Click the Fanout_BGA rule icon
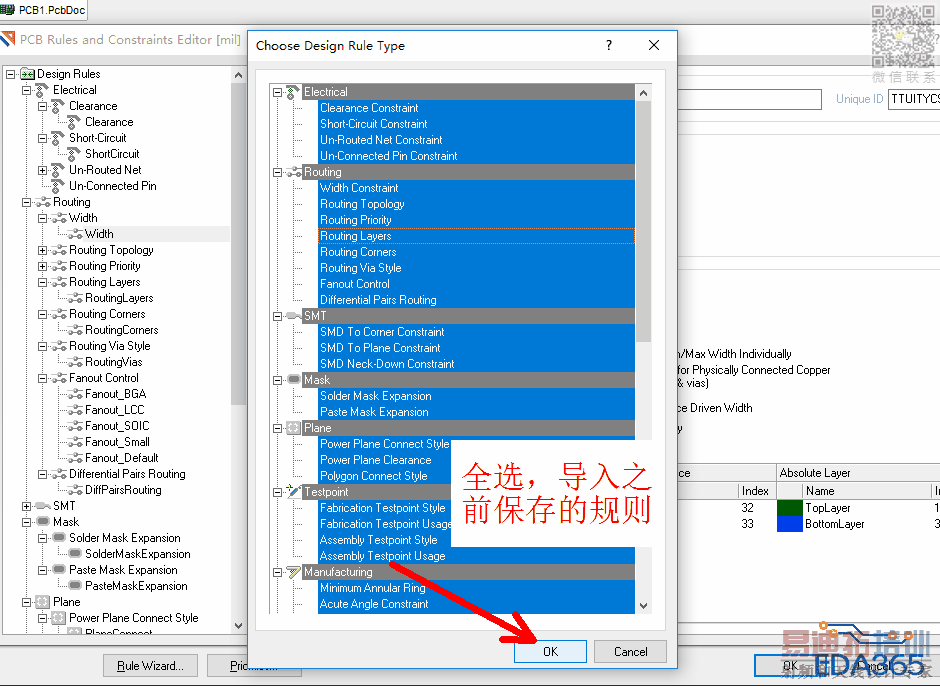This screenshot has height=686, width=940. (76, 394)
